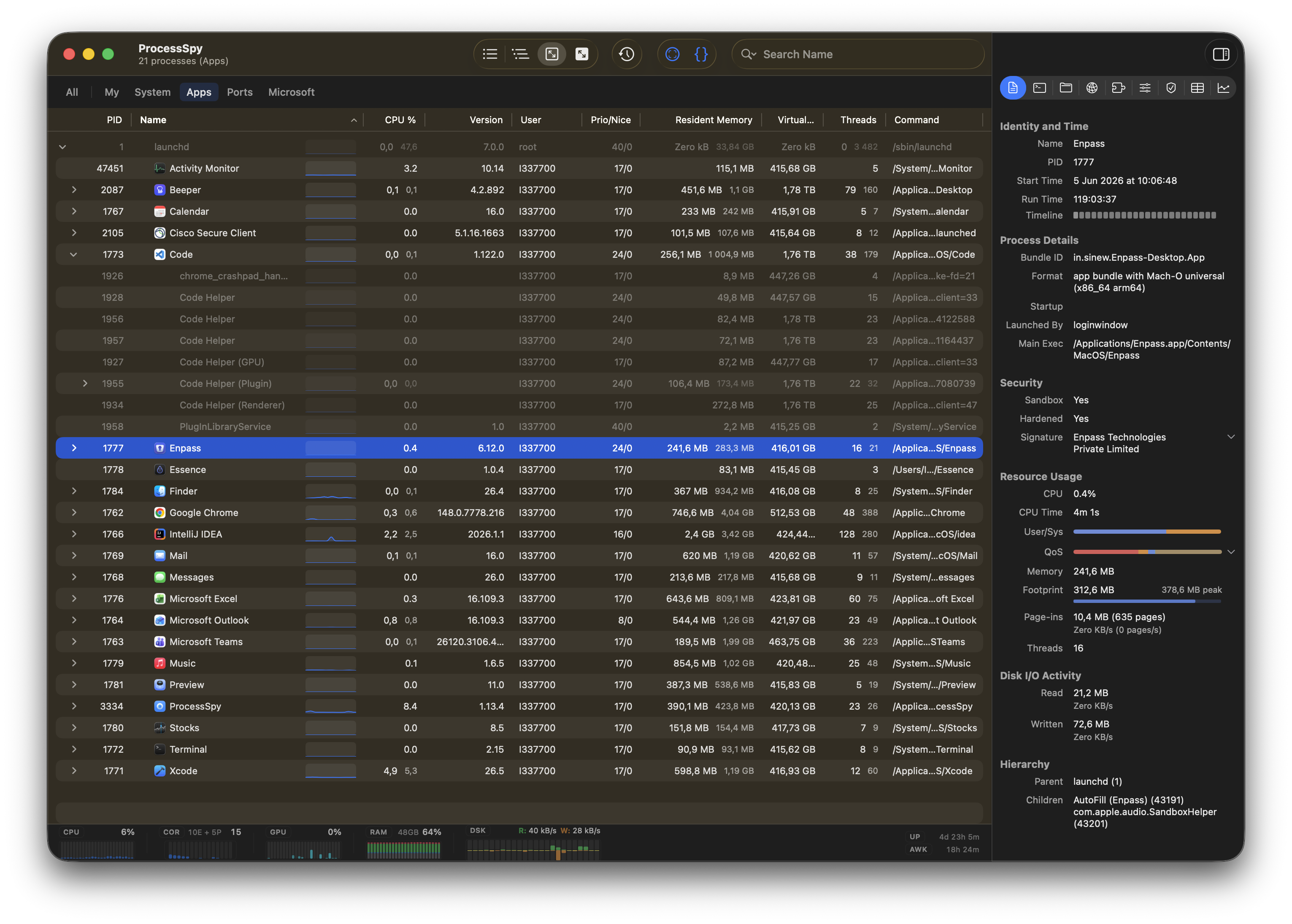Select the Apps filter tab
The height and width of the screenshot is (924, 1292).
coord(199,92)
